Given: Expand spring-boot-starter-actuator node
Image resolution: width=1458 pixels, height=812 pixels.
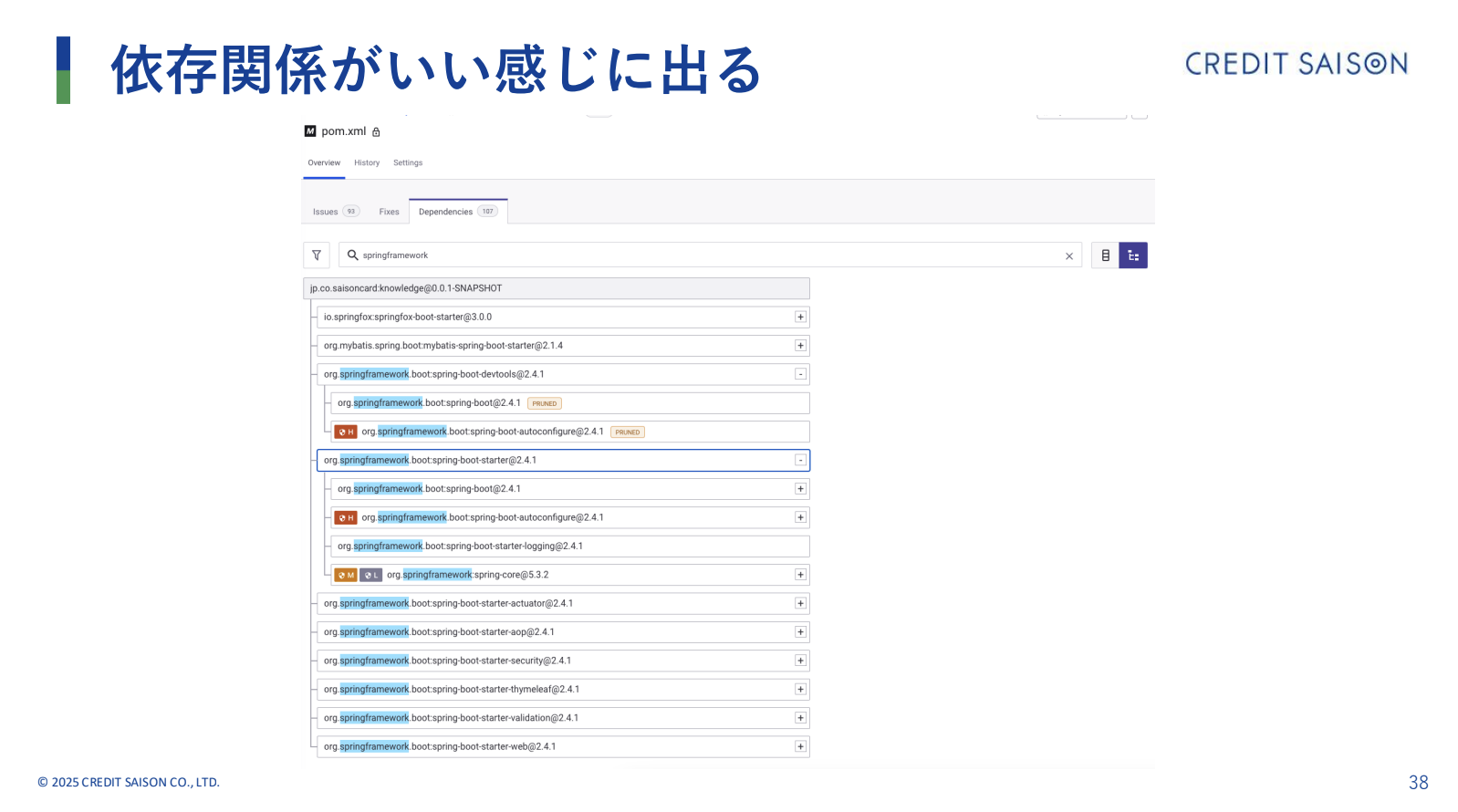Looking at the screenshot, I should point(800,604).
